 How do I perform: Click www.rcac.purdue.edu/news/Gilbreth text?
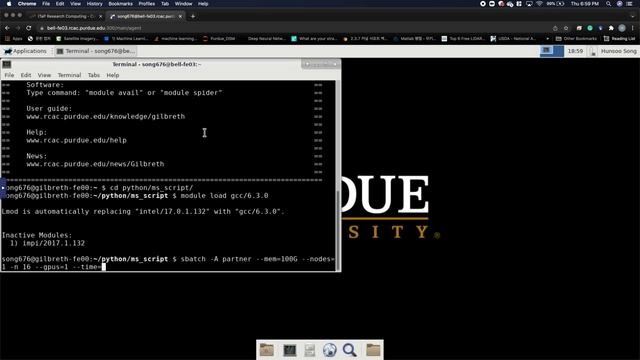pos(95,164)
